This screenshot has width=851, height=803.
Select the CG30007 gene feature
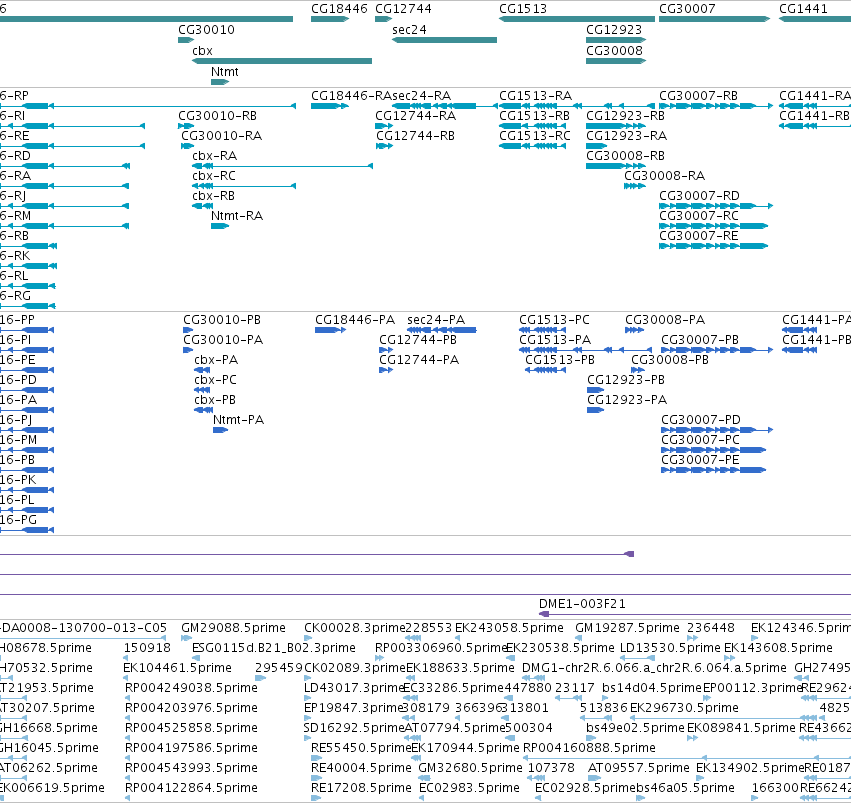pos(714,19)
